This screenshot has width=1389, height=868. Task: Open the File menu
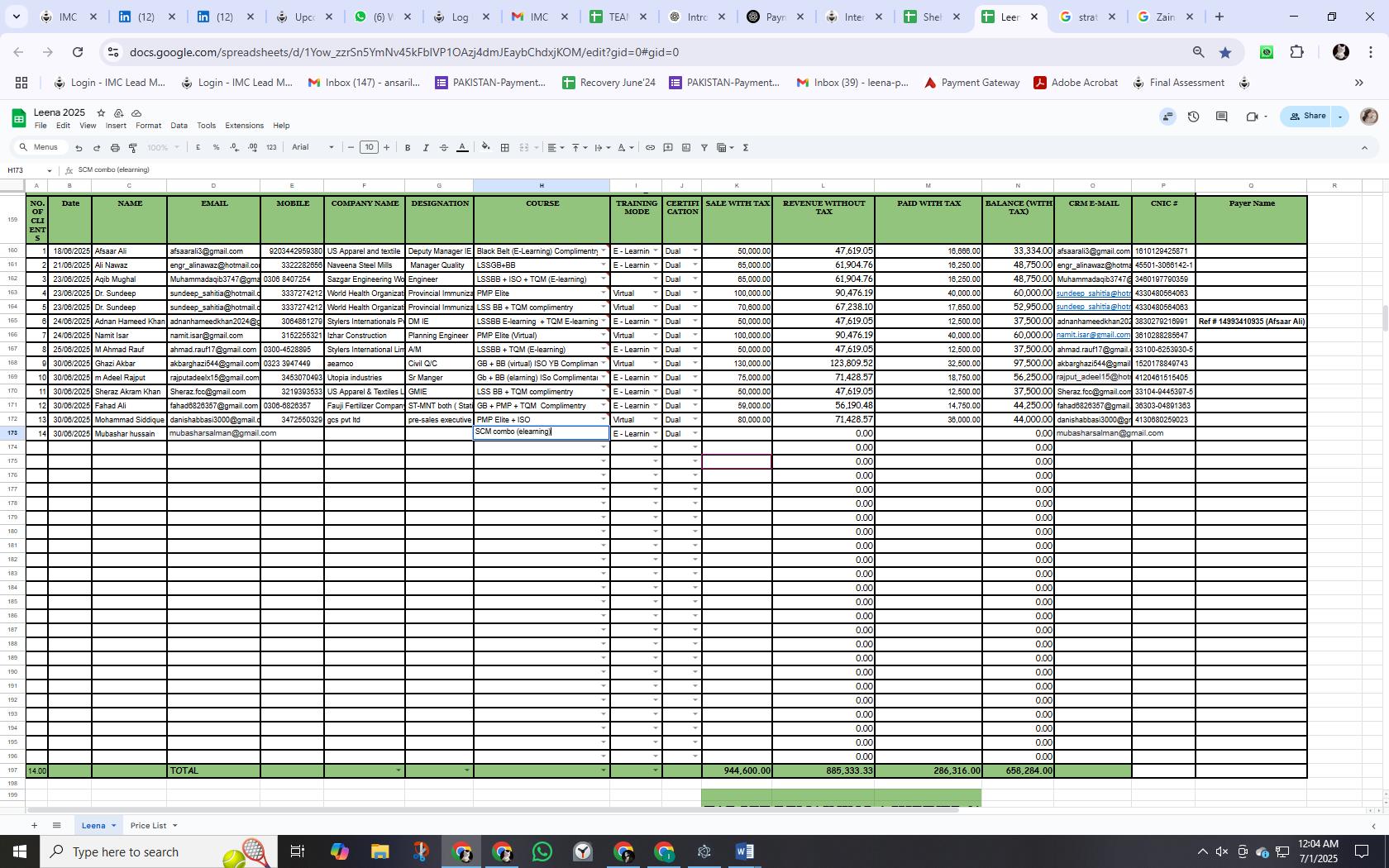(41, 126)
